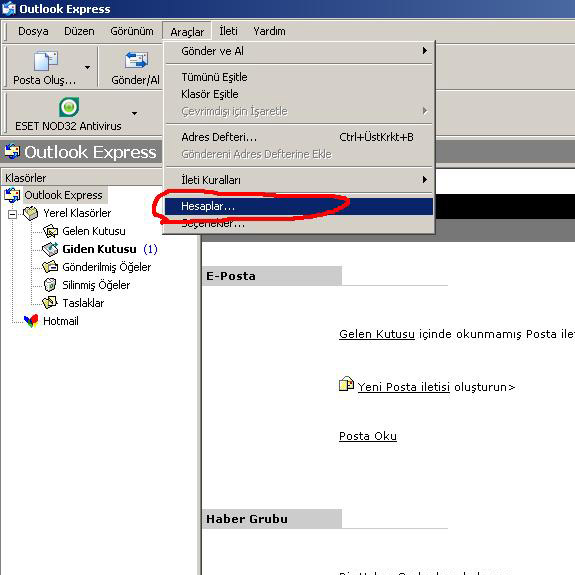Expand the Gönder ve Al submenu
Image resolution: width=575 pixels, height=575 pixels.
(299, 51)
